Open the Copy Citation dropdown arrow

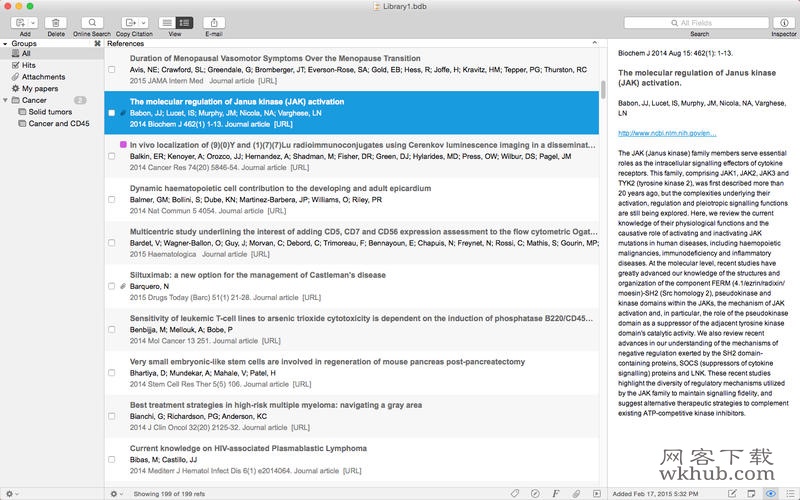[144, 22]
